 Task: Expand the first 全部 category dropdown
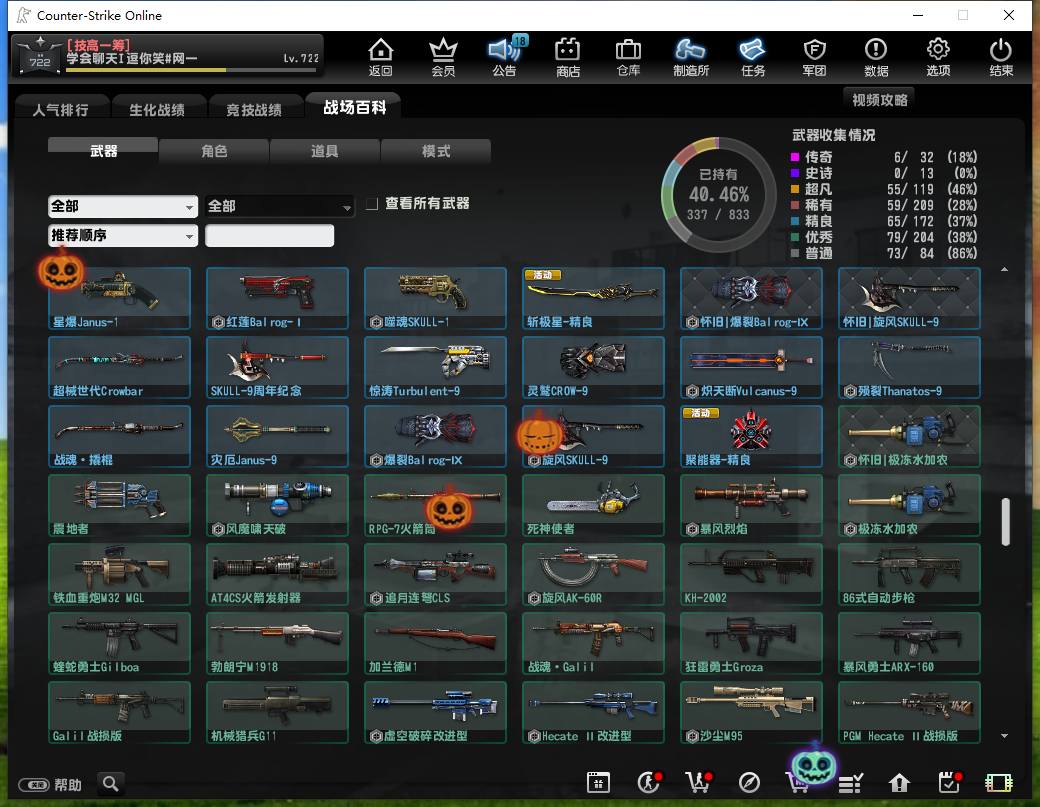tap(123, 206)
